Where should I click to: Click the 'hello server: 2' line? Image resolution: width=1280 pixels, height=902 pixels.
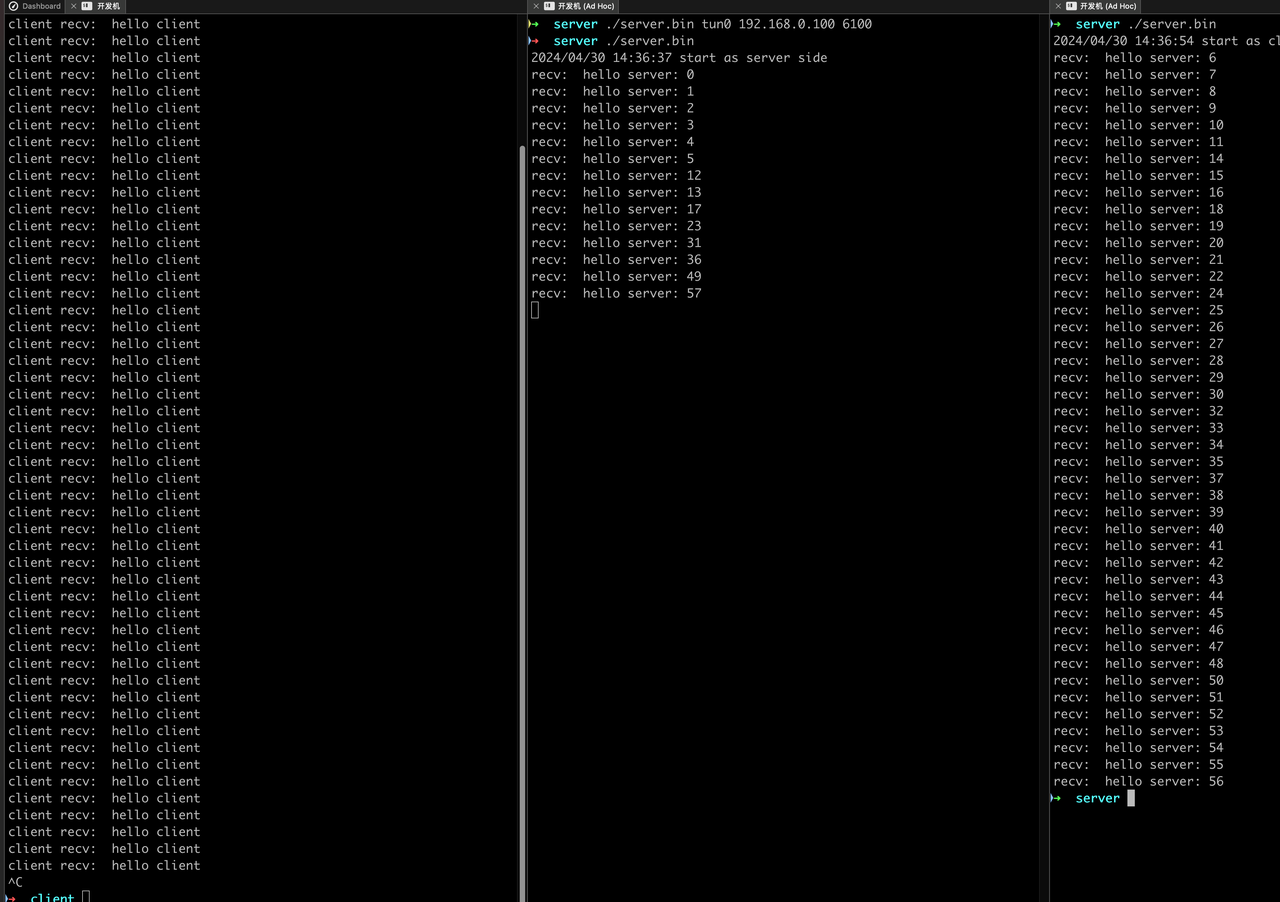[612, 108]
